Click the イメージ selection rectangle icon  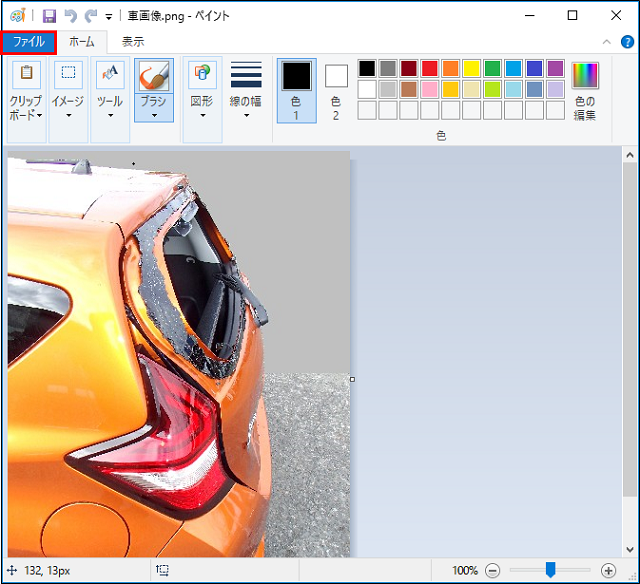coord(68,75)
